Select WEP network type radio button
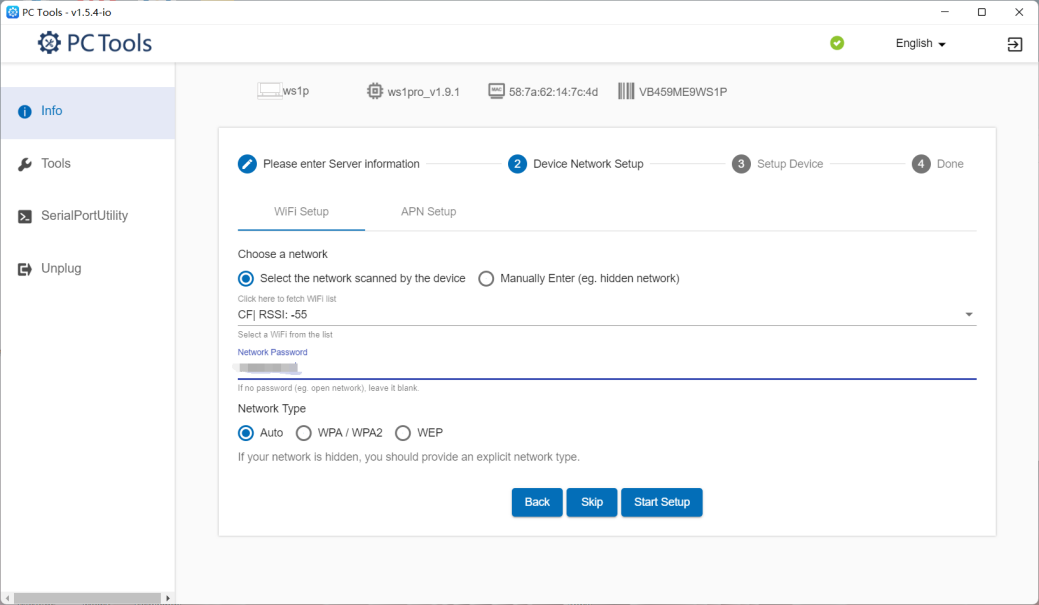The image size is (1039, 605). (x=403, y=433)
